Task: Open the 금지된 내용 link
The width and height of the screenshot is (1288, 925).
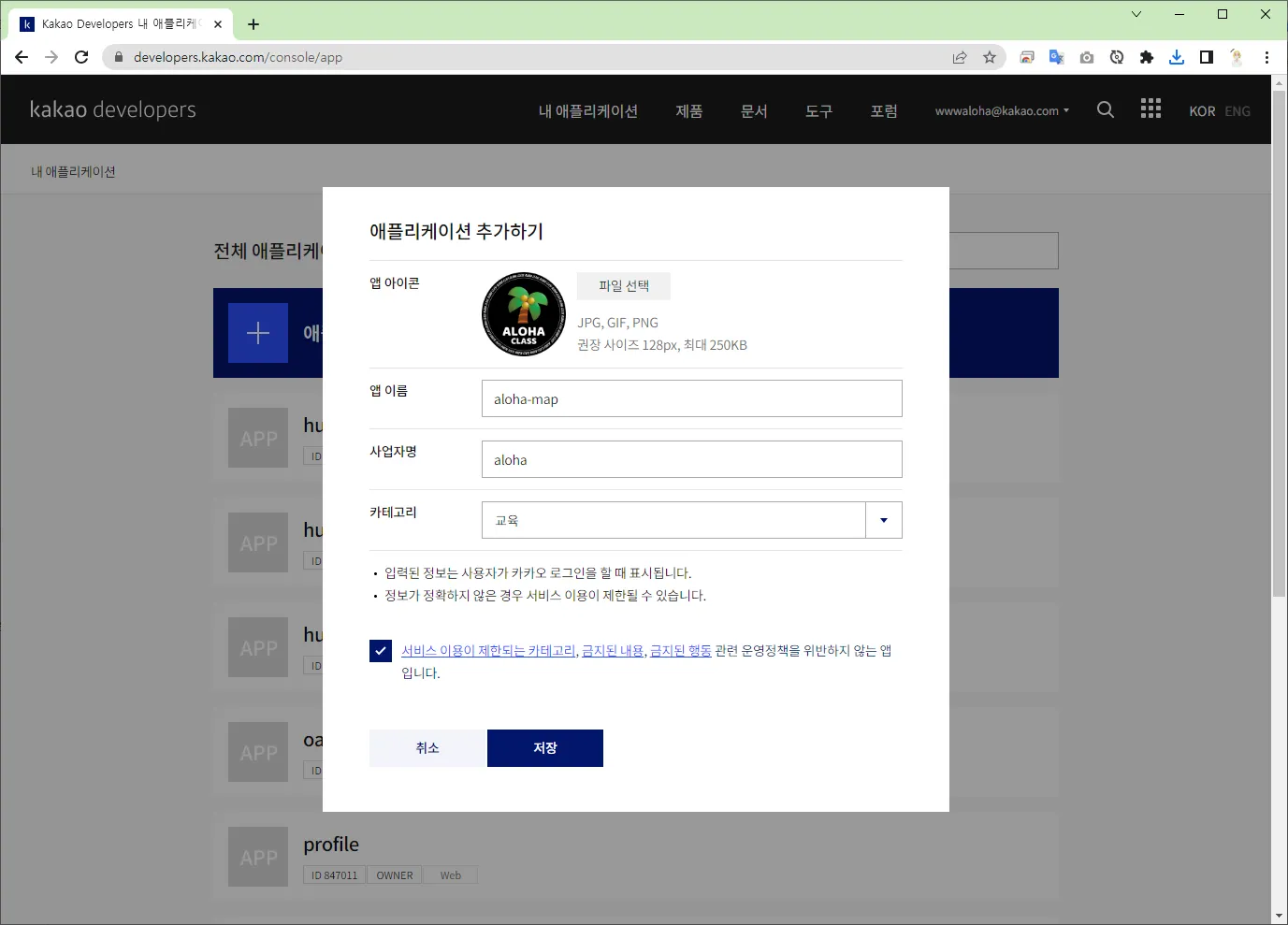Action: coord(613,651)
